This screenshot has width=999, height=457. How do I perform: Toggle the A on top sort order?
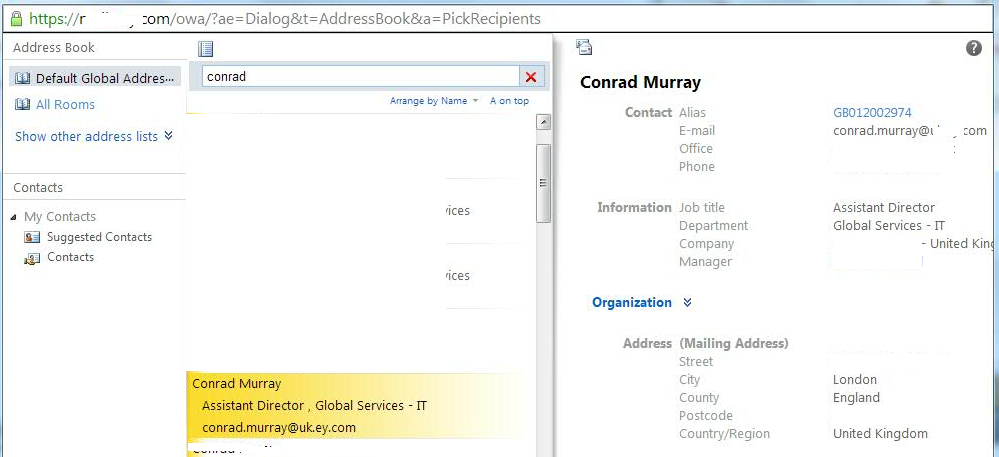(509, 101)
